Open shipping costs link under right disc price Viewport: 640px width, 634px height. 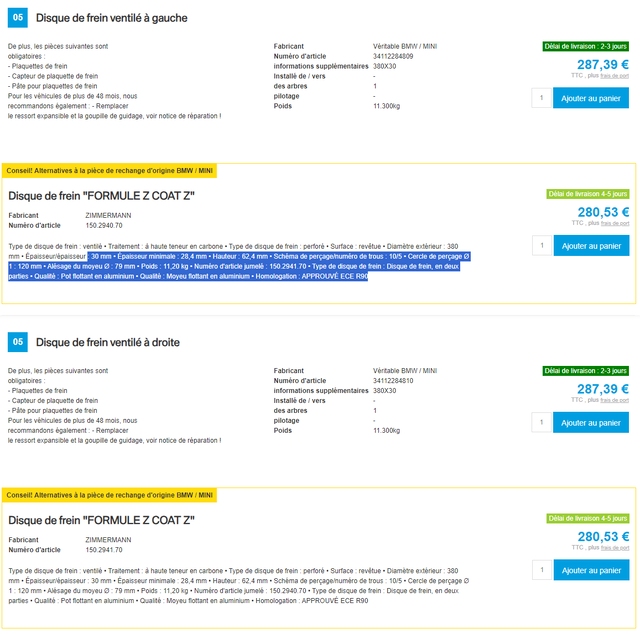click(x=614, y=400)
